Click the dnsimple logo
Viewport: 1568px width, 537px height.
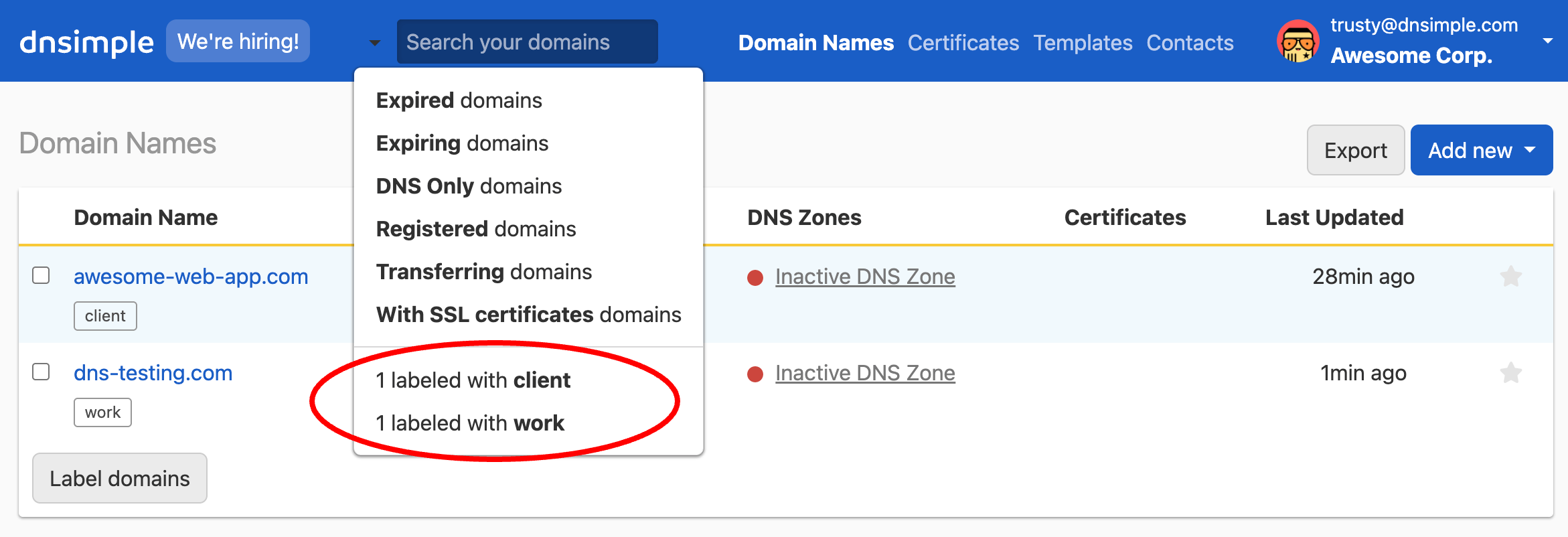point(86,42)
